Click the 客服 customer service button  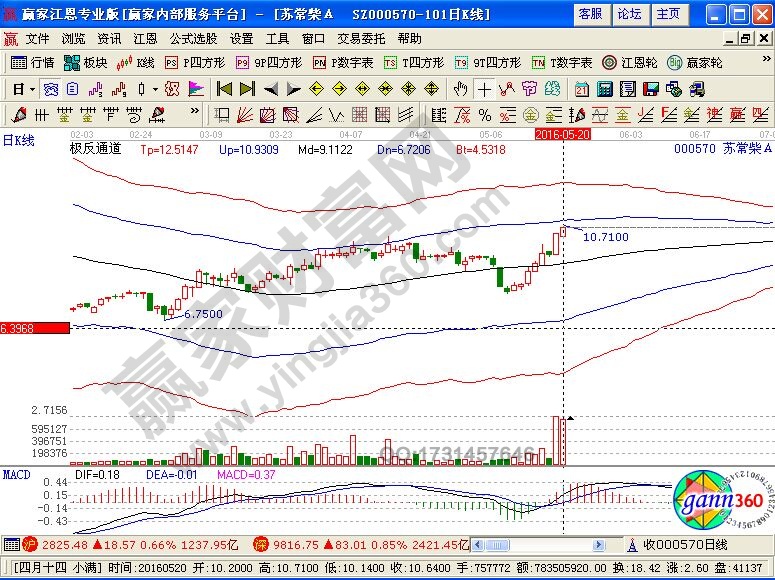point(590,14)
